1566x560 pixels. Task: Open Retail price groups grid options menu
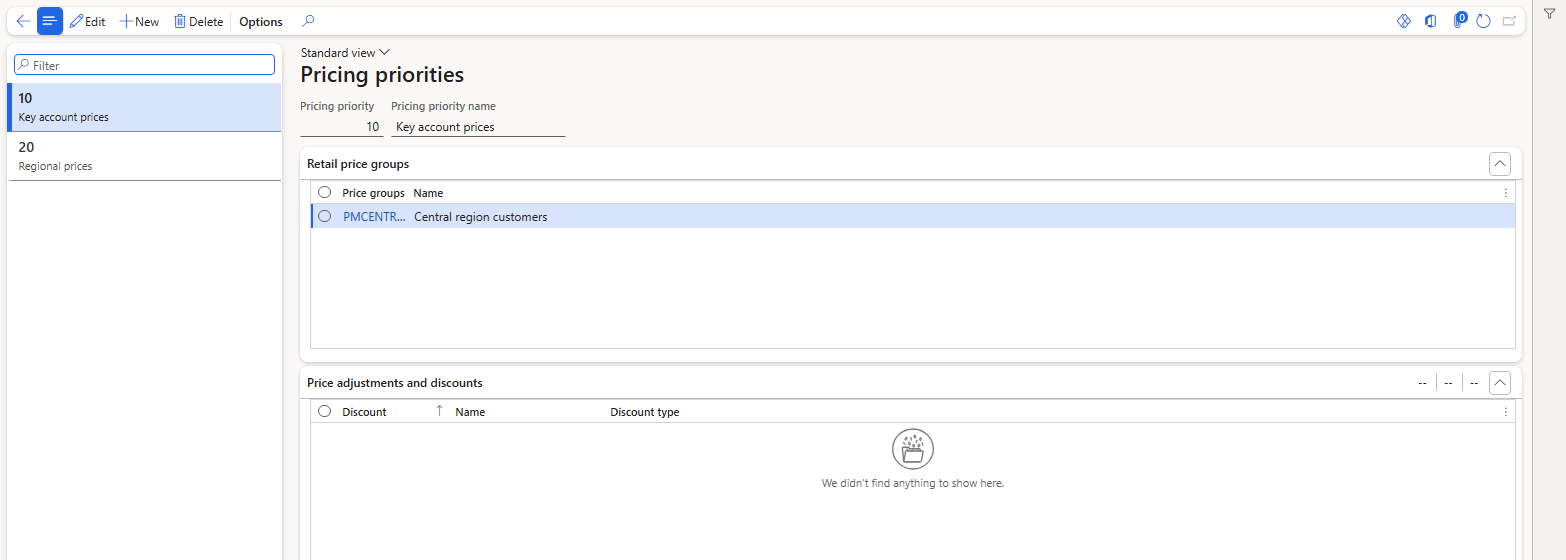(1506, 193)
